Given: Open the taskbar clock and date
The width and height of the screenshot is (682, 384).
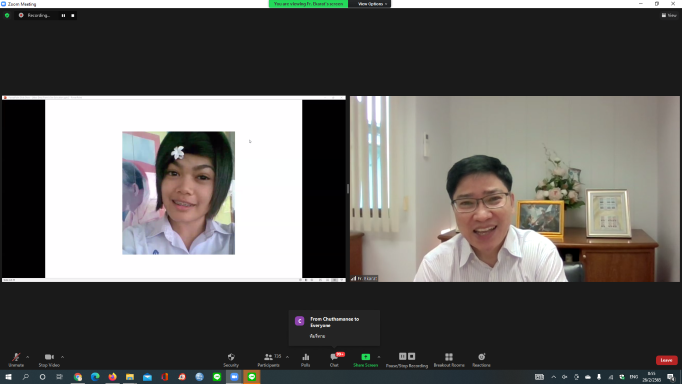Looking at the screenshot, I should pos(652,377).
